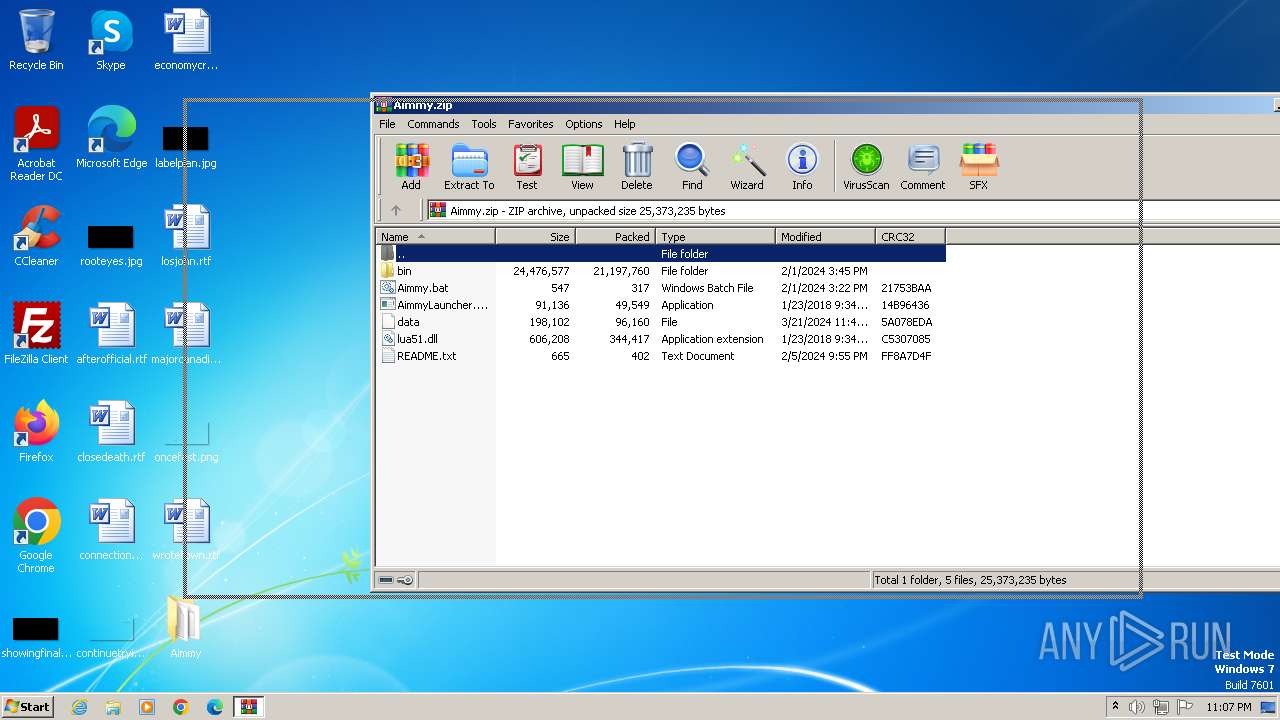Click the Test archive icon

click(527, 166)
